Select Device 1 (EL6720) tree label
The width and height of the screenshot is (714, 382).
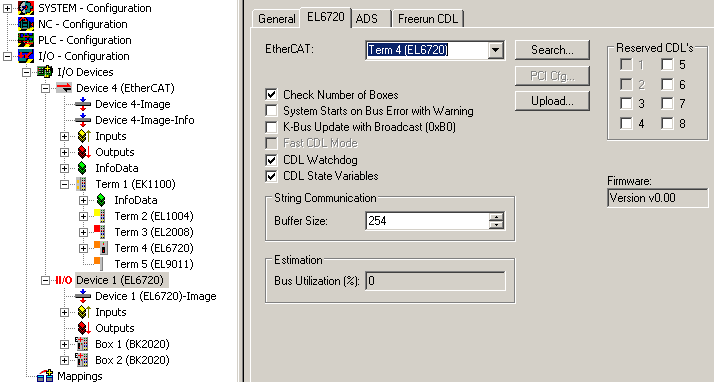[120, 280]
